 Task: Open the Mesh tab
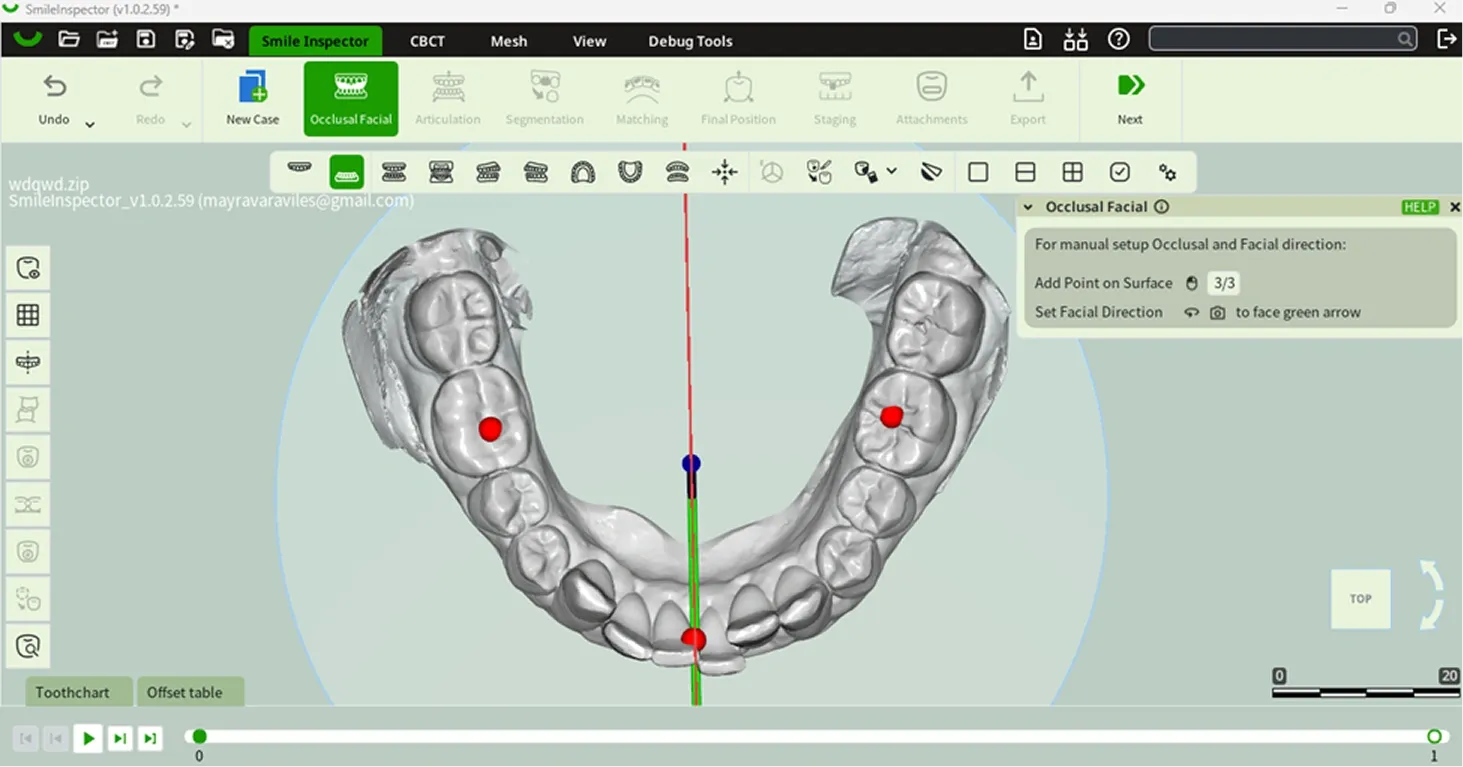click(508, 41)
